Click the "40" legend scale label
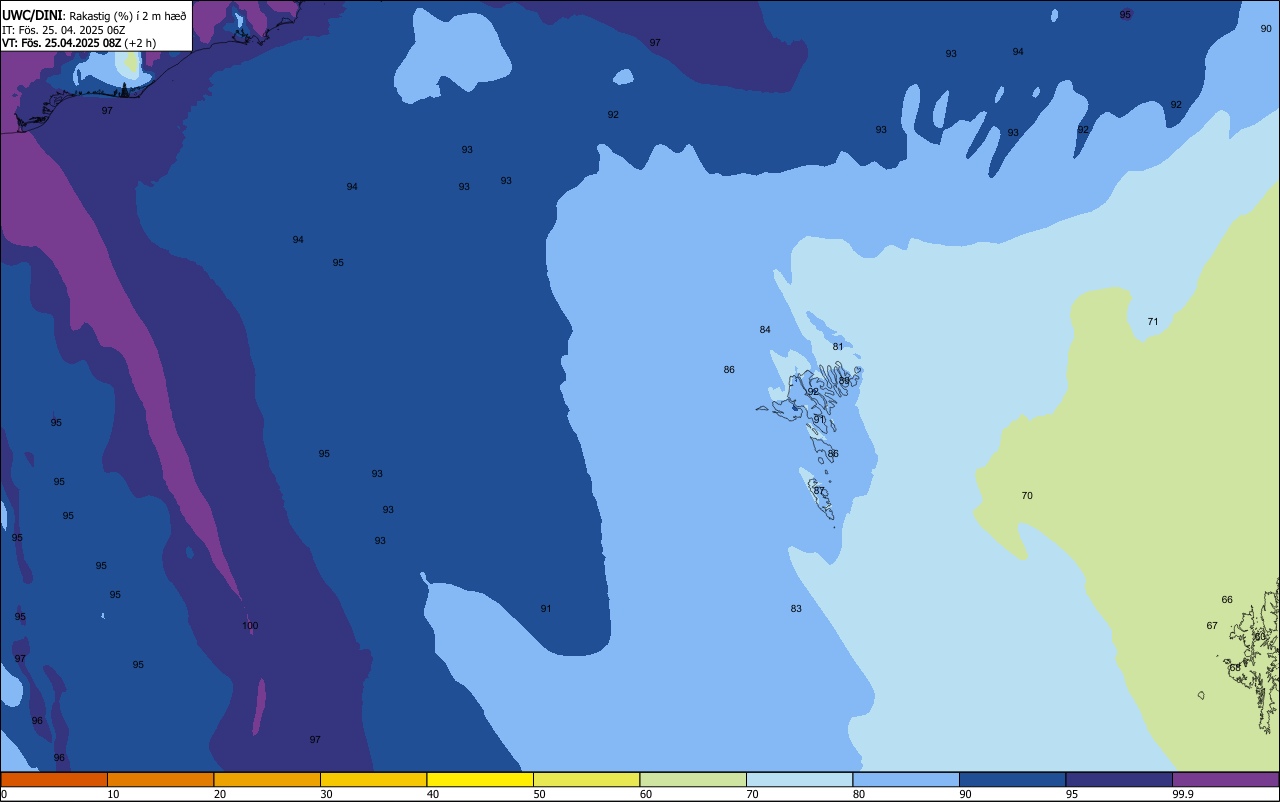The height and width of the screenshot is (802, 1280). point(433,794)
